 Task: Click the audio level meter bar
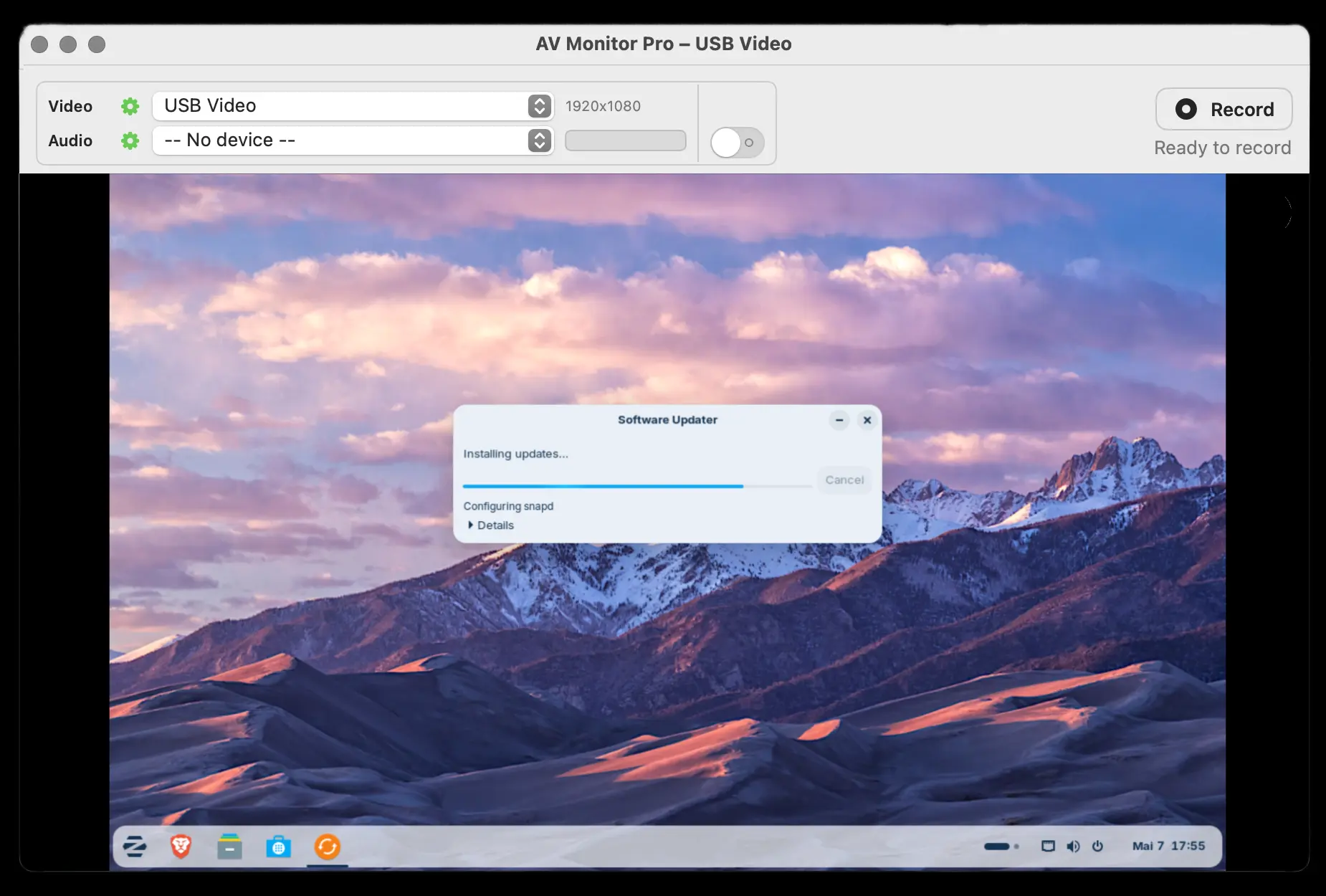(x=625, y=140)
